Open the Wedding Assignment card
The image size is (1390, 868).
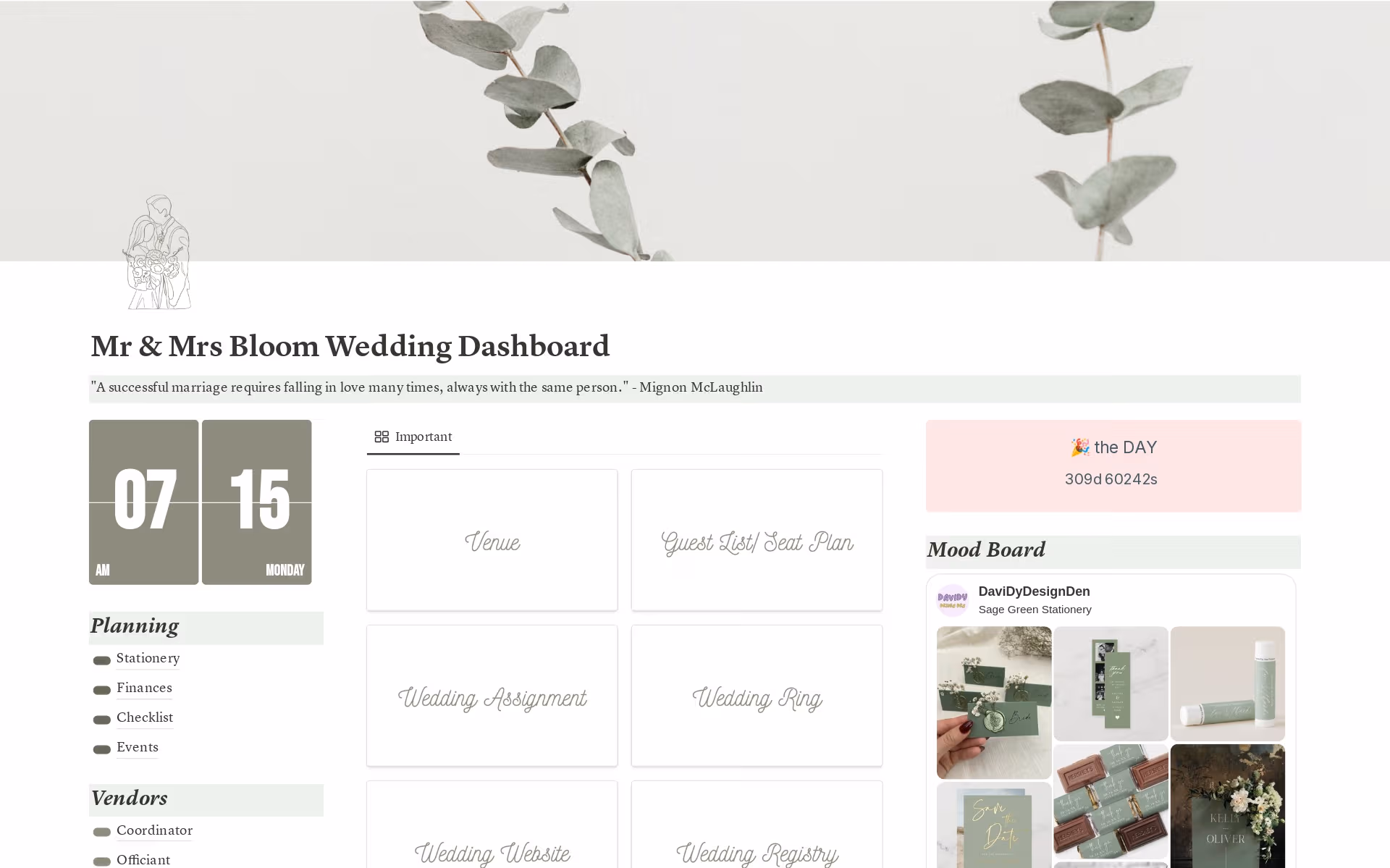pos(492,696)
